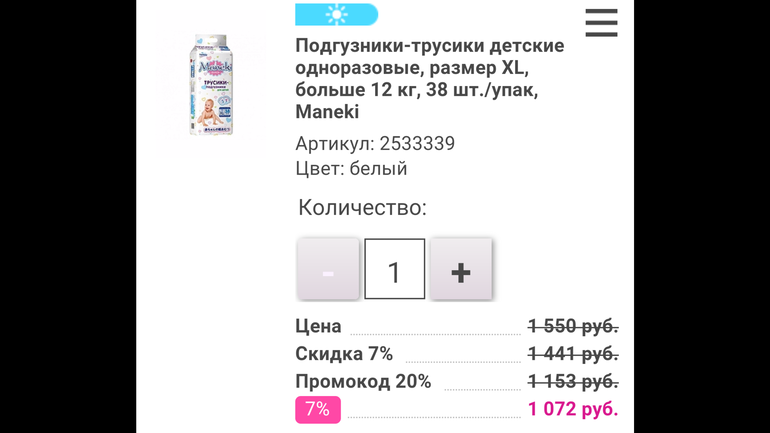Click the crossed-out 1 441 руб. price
Viewport: 770px width, 433px height.
[573, 354]
